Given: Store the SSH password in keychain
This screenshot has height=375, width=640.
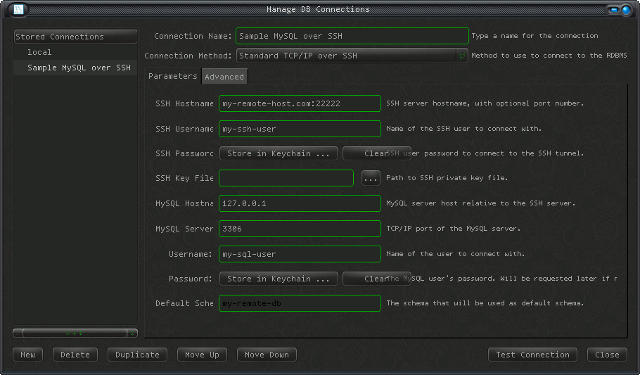Looking at the screenshot, I should coord(279,153).
